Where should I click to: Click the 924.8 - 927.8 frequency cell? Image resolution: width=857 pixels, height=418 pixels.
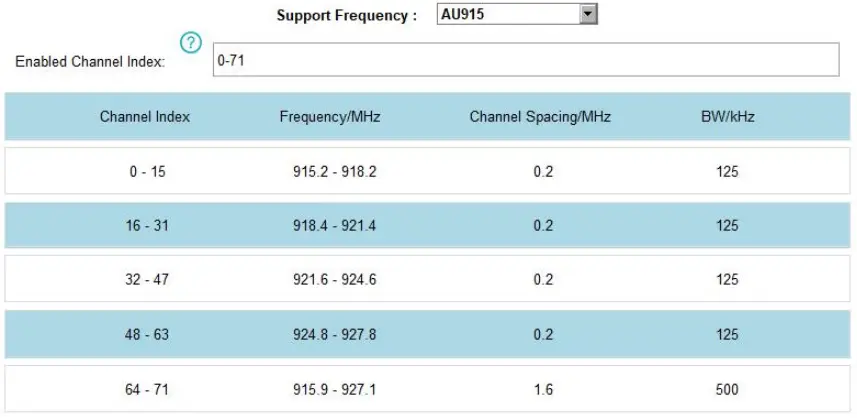pyautogui.click(x=335, y=334)
